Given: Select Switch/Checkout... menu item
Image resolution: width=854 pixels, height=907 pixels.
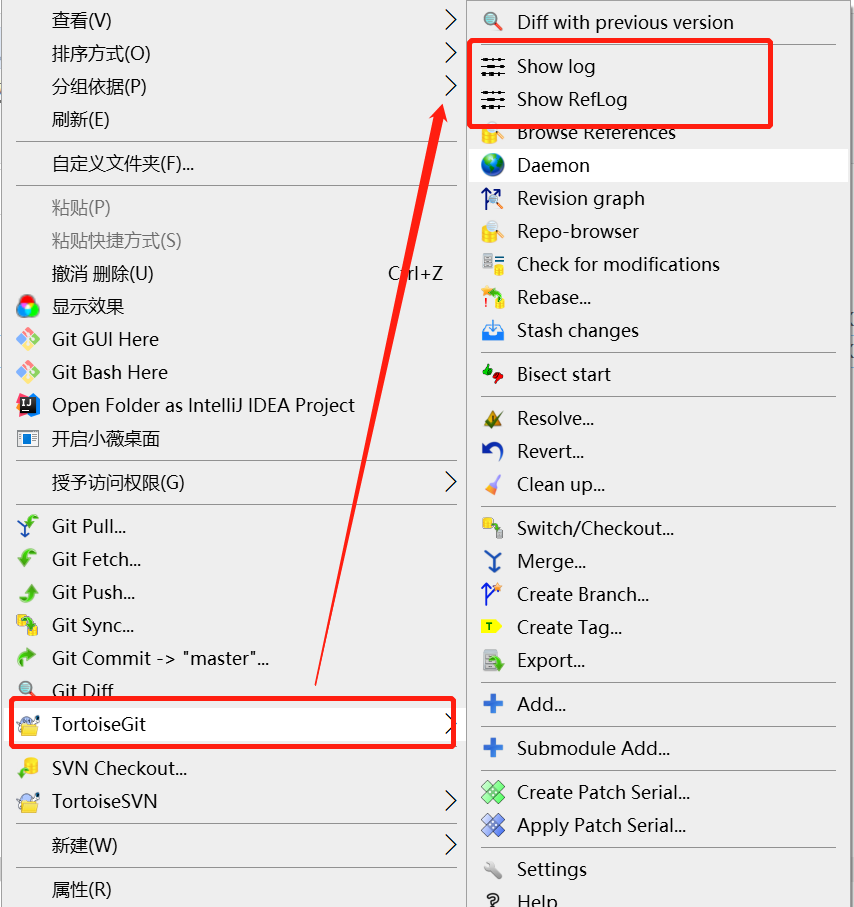Looking at the screenshot, I should pos(658,528).
